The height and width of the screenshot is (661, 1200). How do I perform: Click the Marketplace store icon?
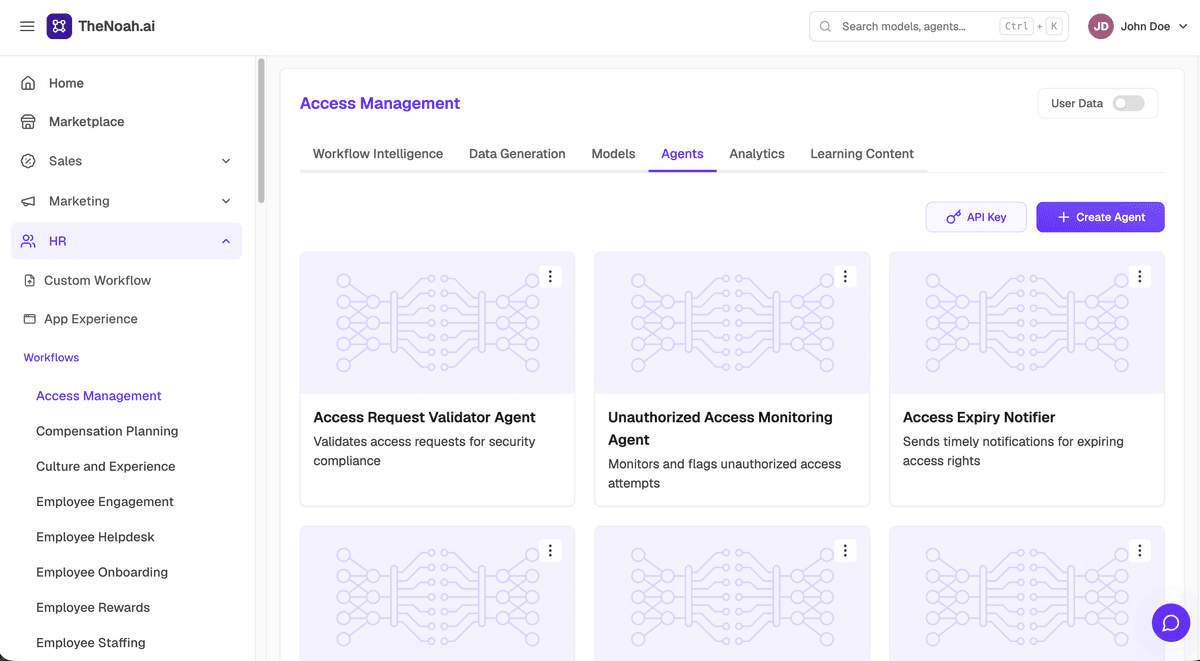coord(29,122)
